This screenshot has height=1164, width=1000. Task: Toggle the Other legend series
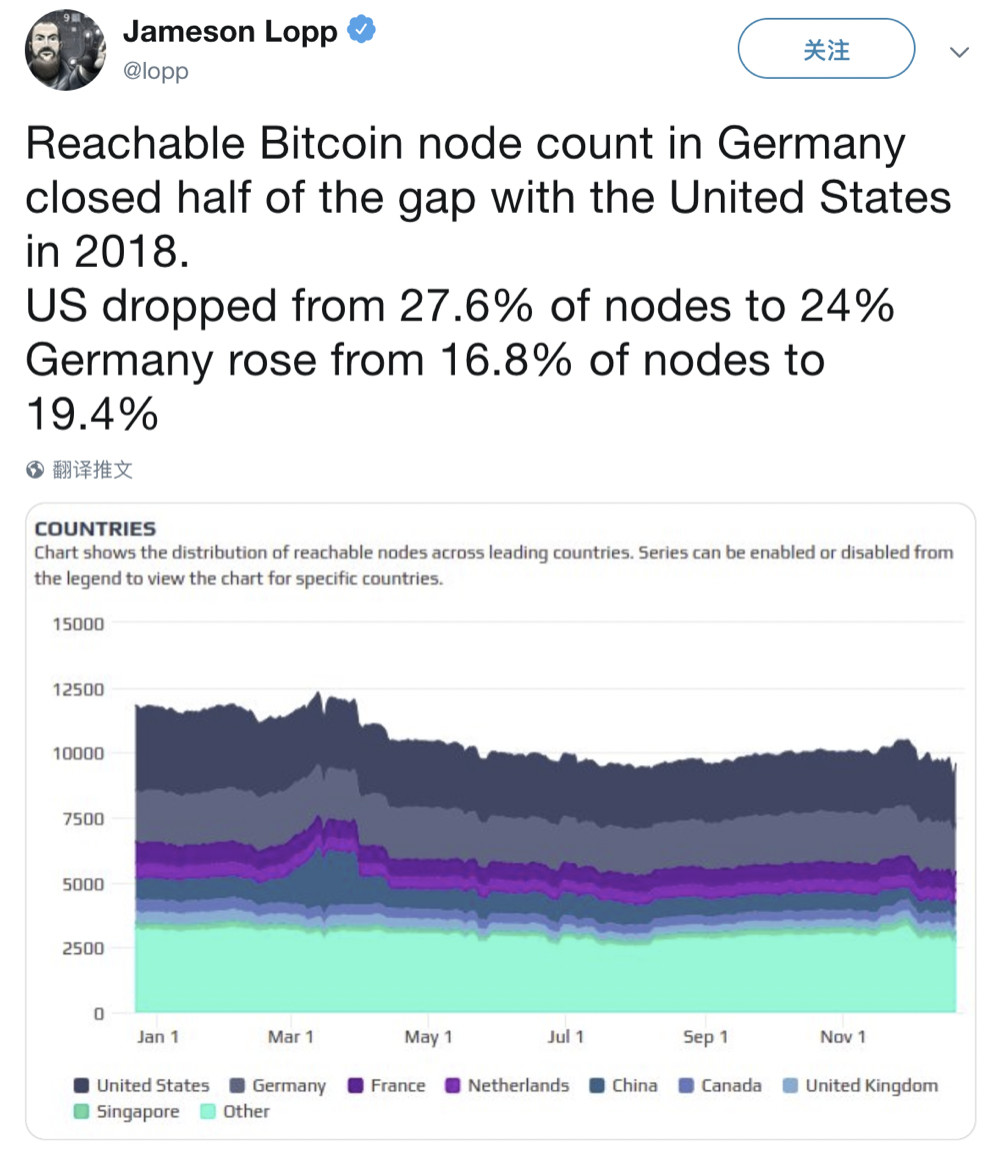[x=235, y=1111]
